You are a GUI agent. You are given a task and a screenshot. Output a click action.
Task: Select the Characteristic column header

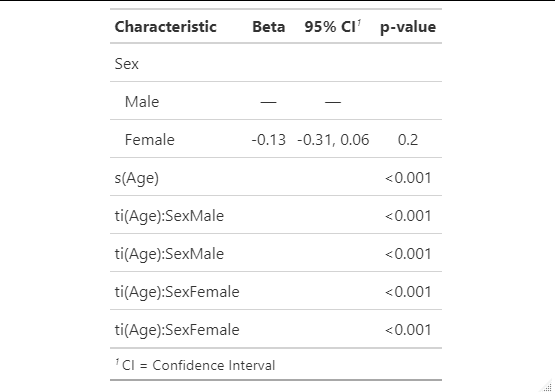(166, 27)
